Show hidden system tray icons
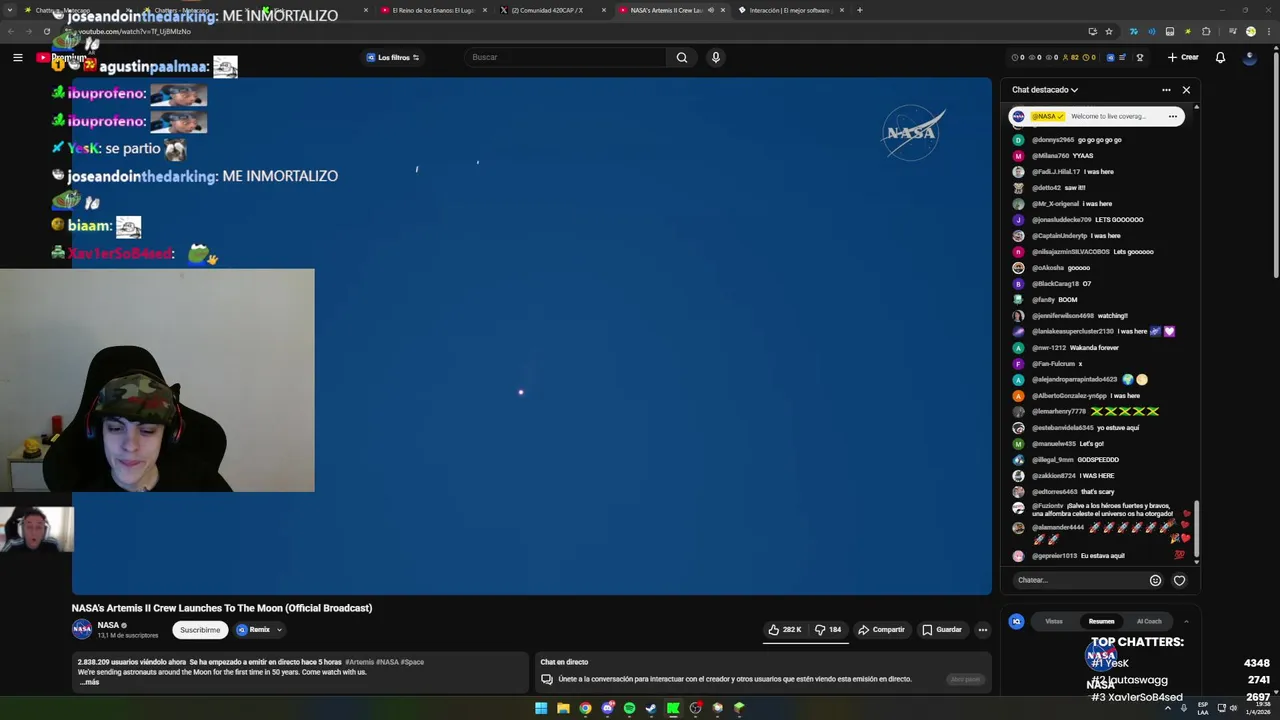1280x720 pixels. 1168,708
